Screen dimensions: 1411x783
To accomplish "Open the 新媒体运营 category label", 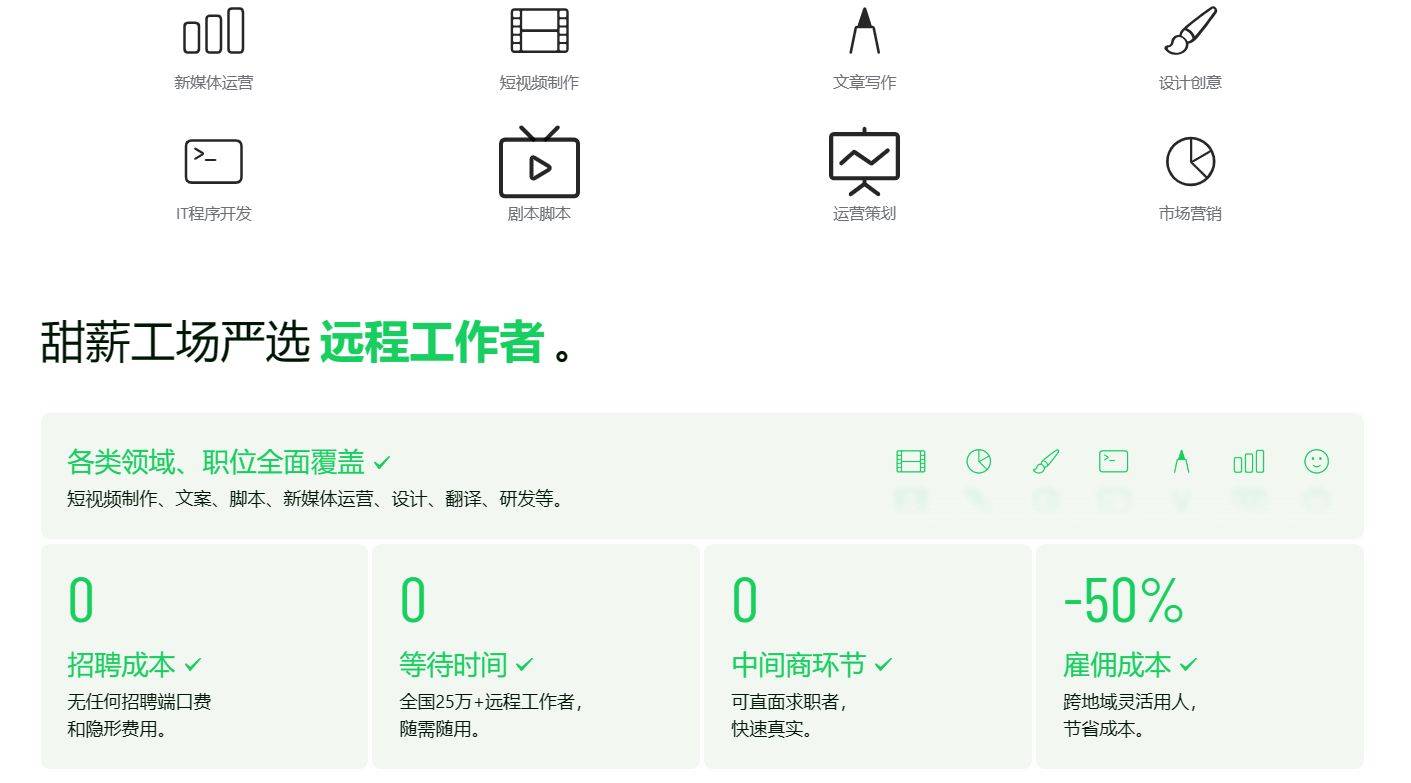I will pyautogui.click(x=214, y=83).
